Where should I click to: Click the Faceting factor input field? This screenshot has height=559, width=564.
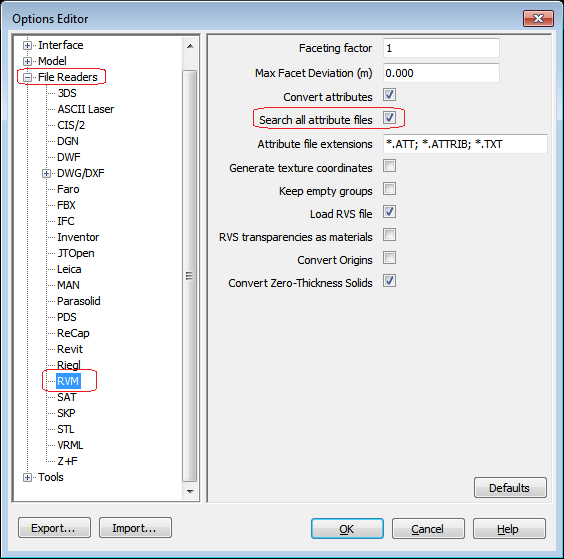click(x=441, y=48)
